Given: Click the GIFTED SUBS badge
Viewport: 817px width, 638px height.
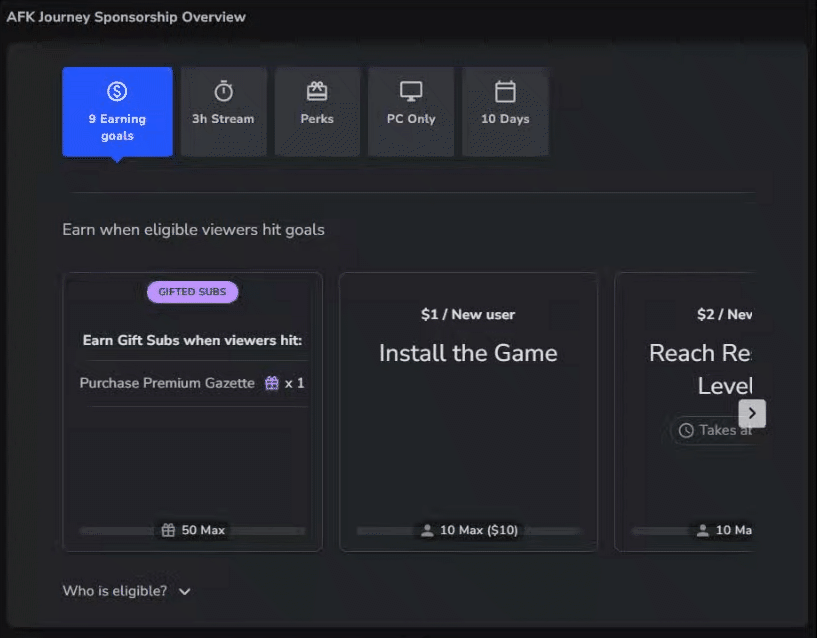Looking at the screenshot, I should 192,292.
